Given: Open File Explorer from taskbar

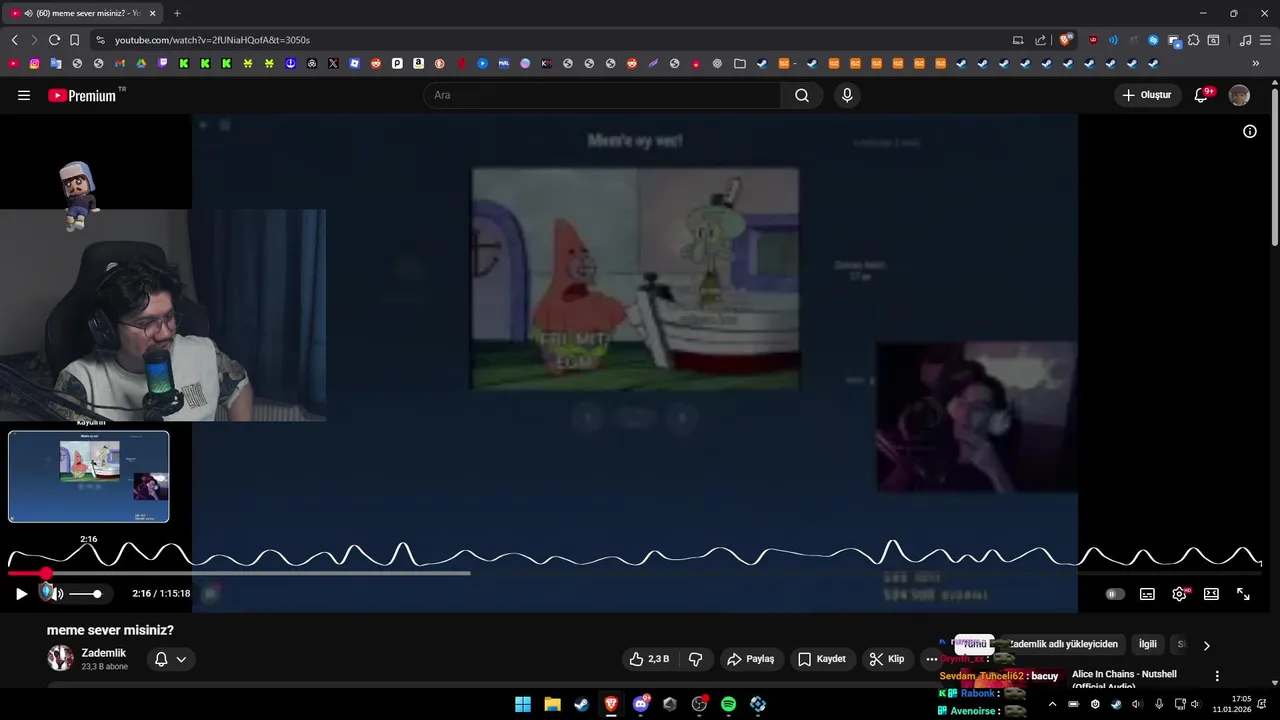Looking at the screenshot, I should coord(552,704).
